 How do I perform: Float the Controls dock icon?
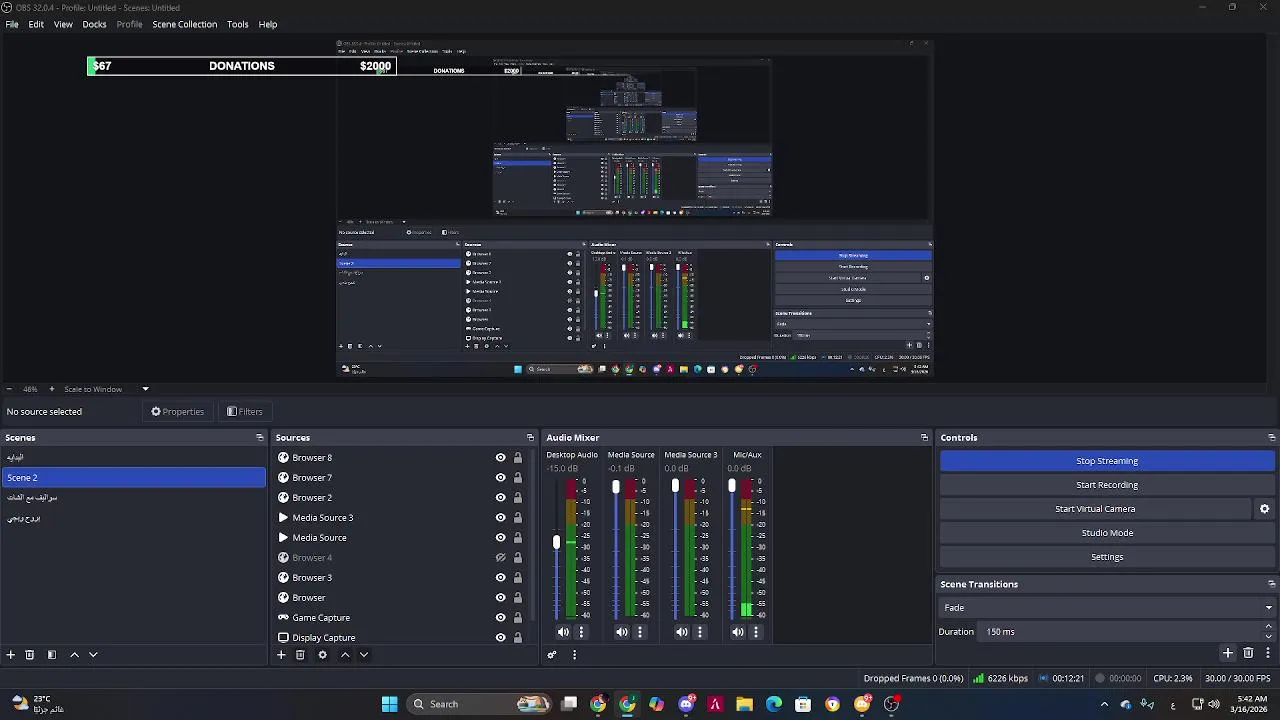coord(1271,437)
